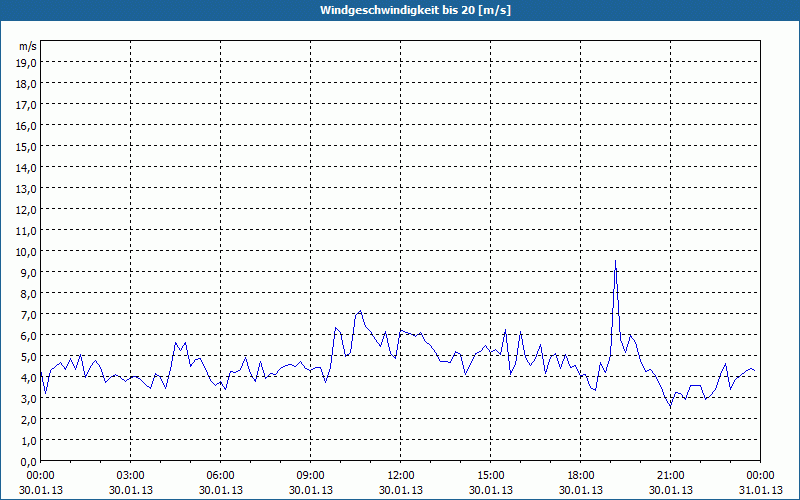Click the 0,0 y-axis origin label

click(29, 462)
